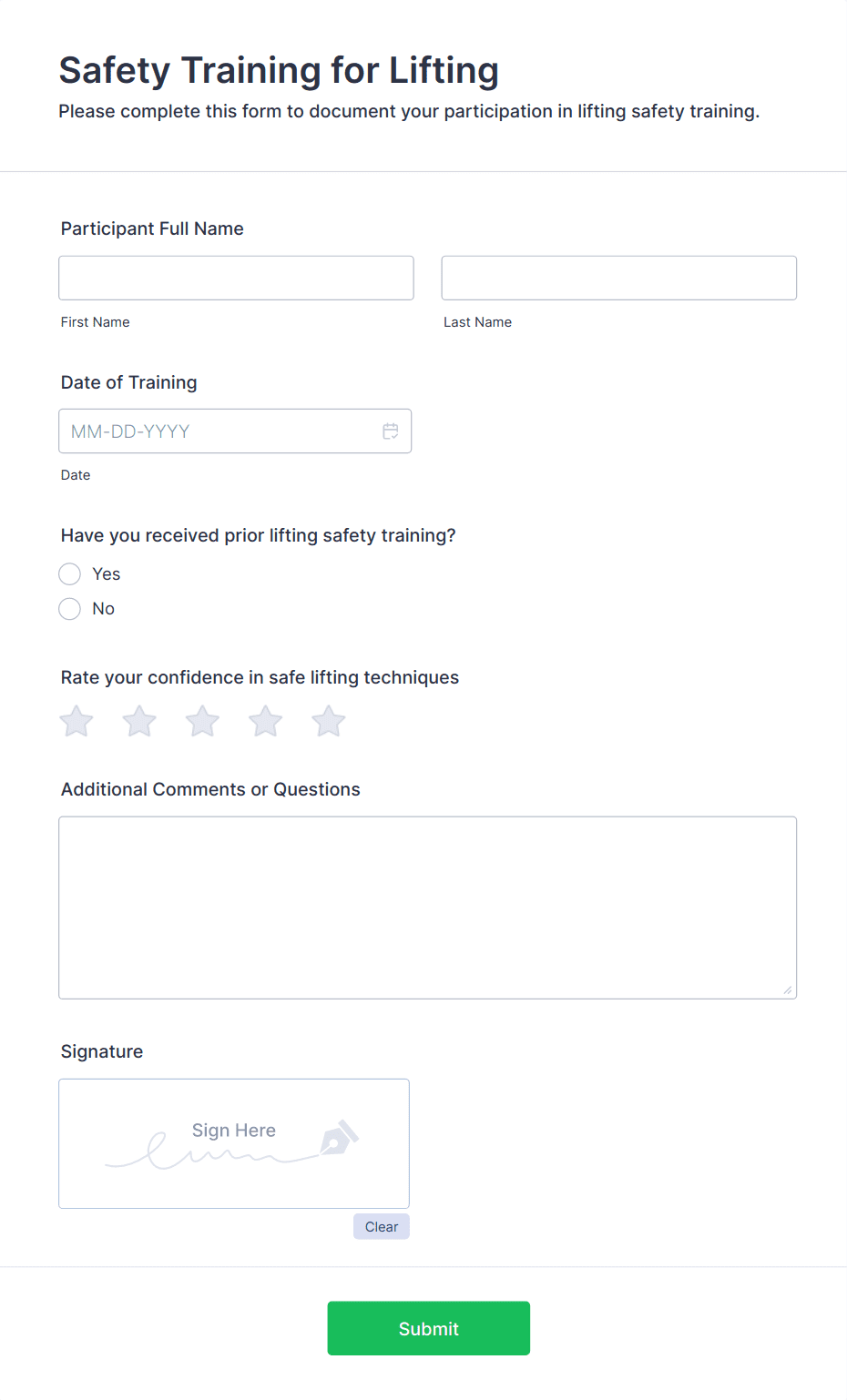Click the First Name input field
This screenshot has width=847, height=1400.
pyautogui.click(x=235, y=278)
